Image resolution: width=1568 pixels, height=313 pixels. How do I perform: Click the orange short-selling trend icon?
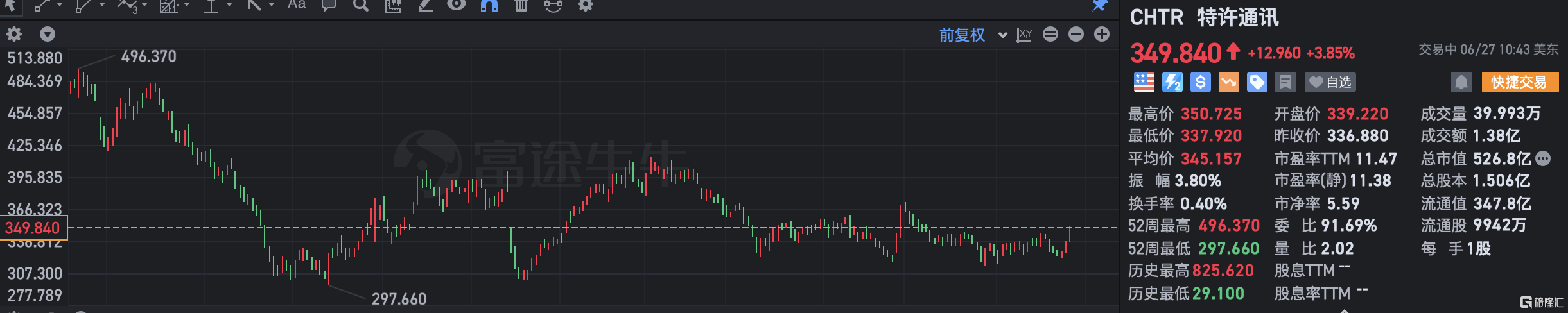pyautogui.click(x=1229, y=82)
